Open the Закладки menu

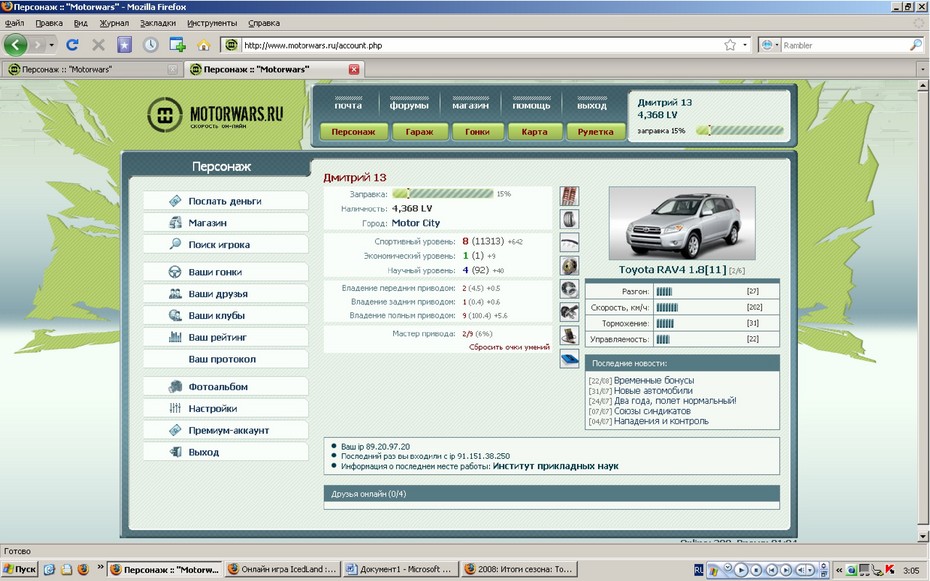pos(158,23)
